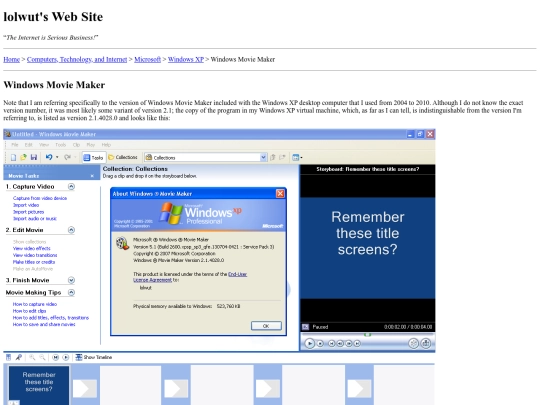The height and width of the screenshot is (405, 540).
Task: Click the Play button in preview monitor
Action: [x=310, y=343]
